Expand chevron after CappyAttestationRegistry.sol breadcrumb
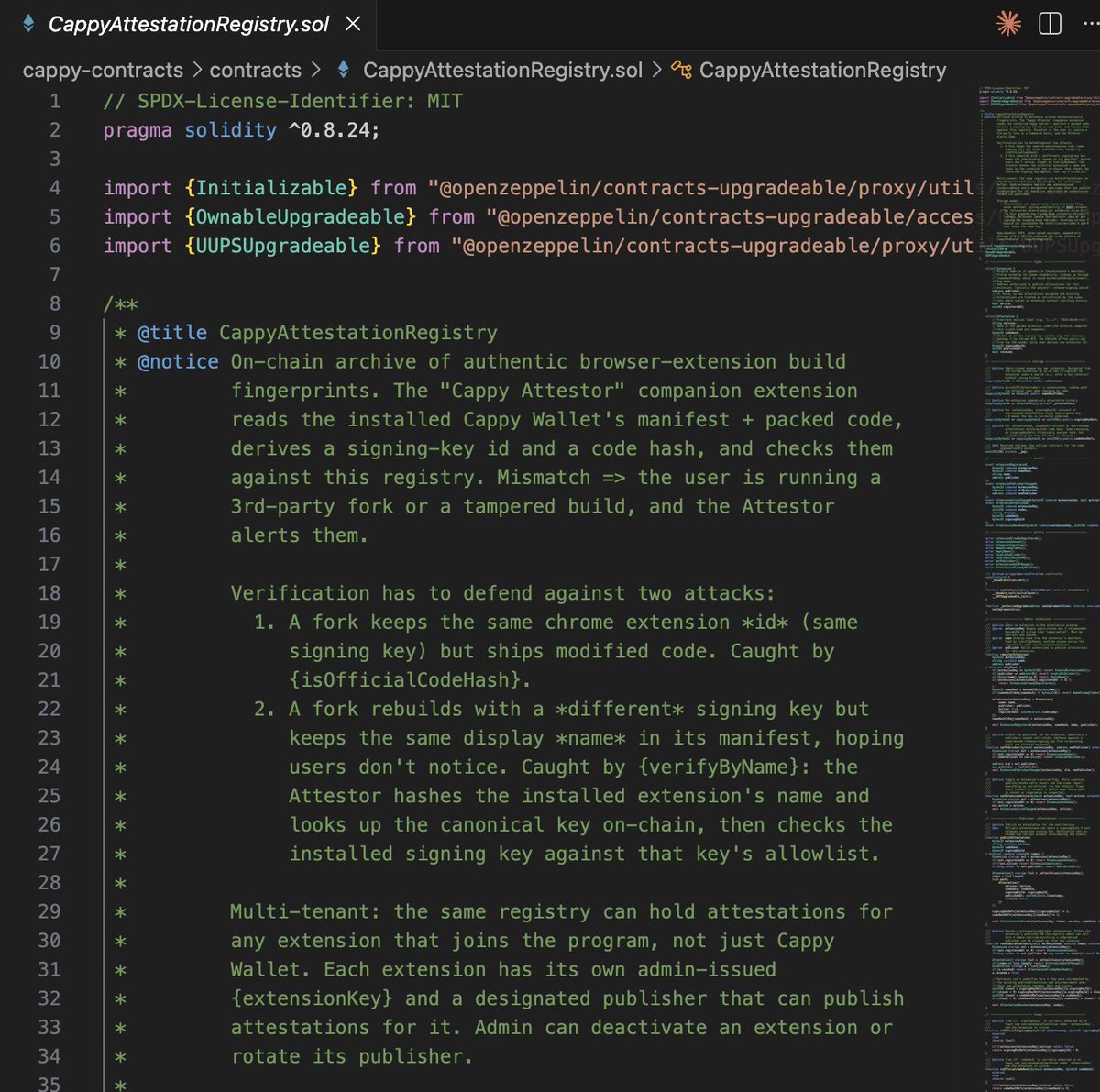Image resolution: width=1100 pixels, height=1092 pixels. pyautogui.click(x=657, y=71)
